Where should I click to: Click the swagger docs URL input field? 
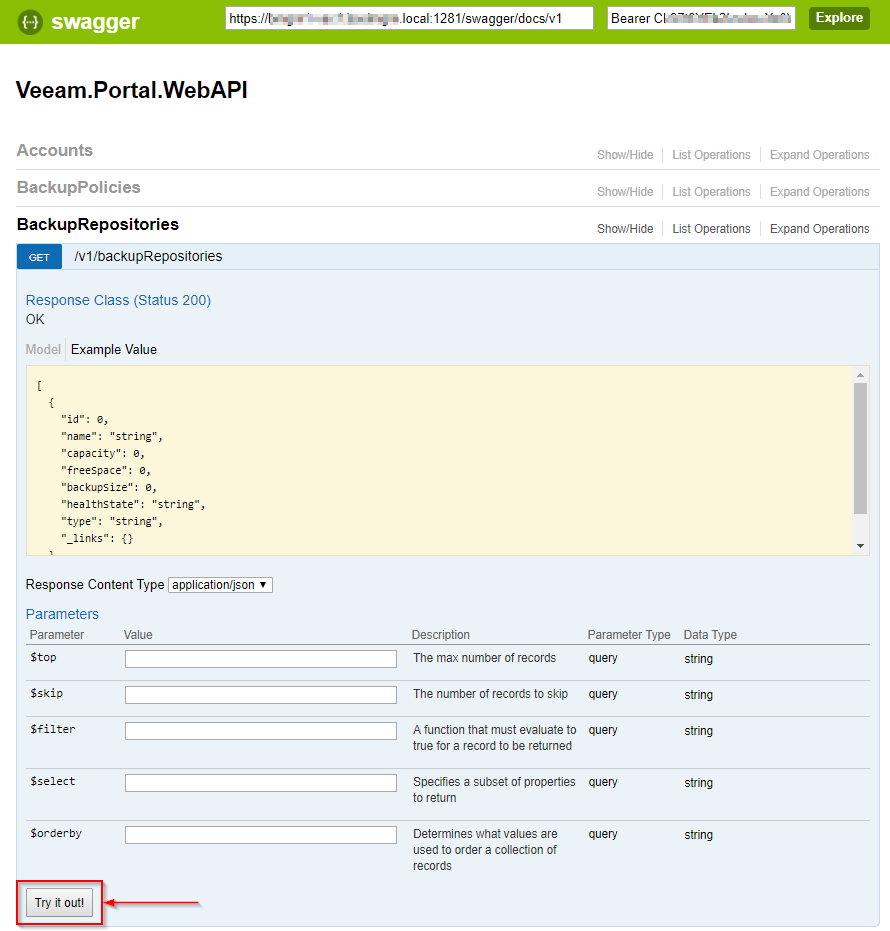click(409, 18)
